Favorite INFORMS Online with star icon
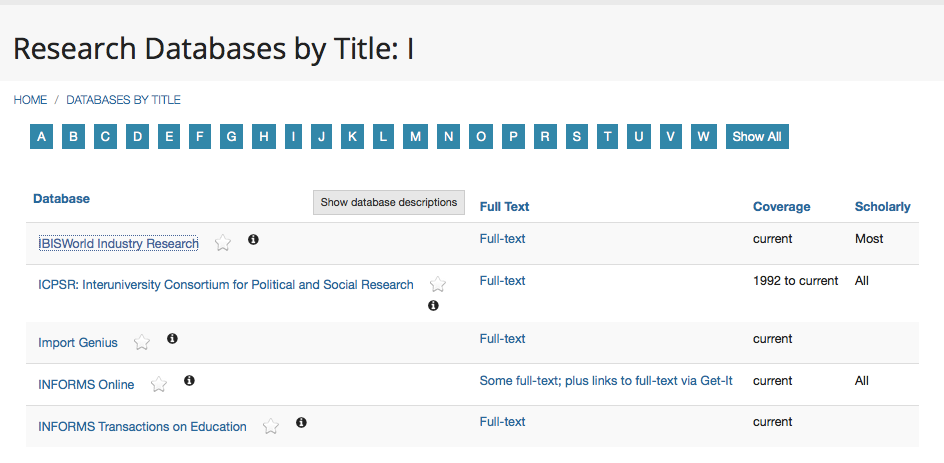This screenshot has width=944, height=463. pos(158,384)
